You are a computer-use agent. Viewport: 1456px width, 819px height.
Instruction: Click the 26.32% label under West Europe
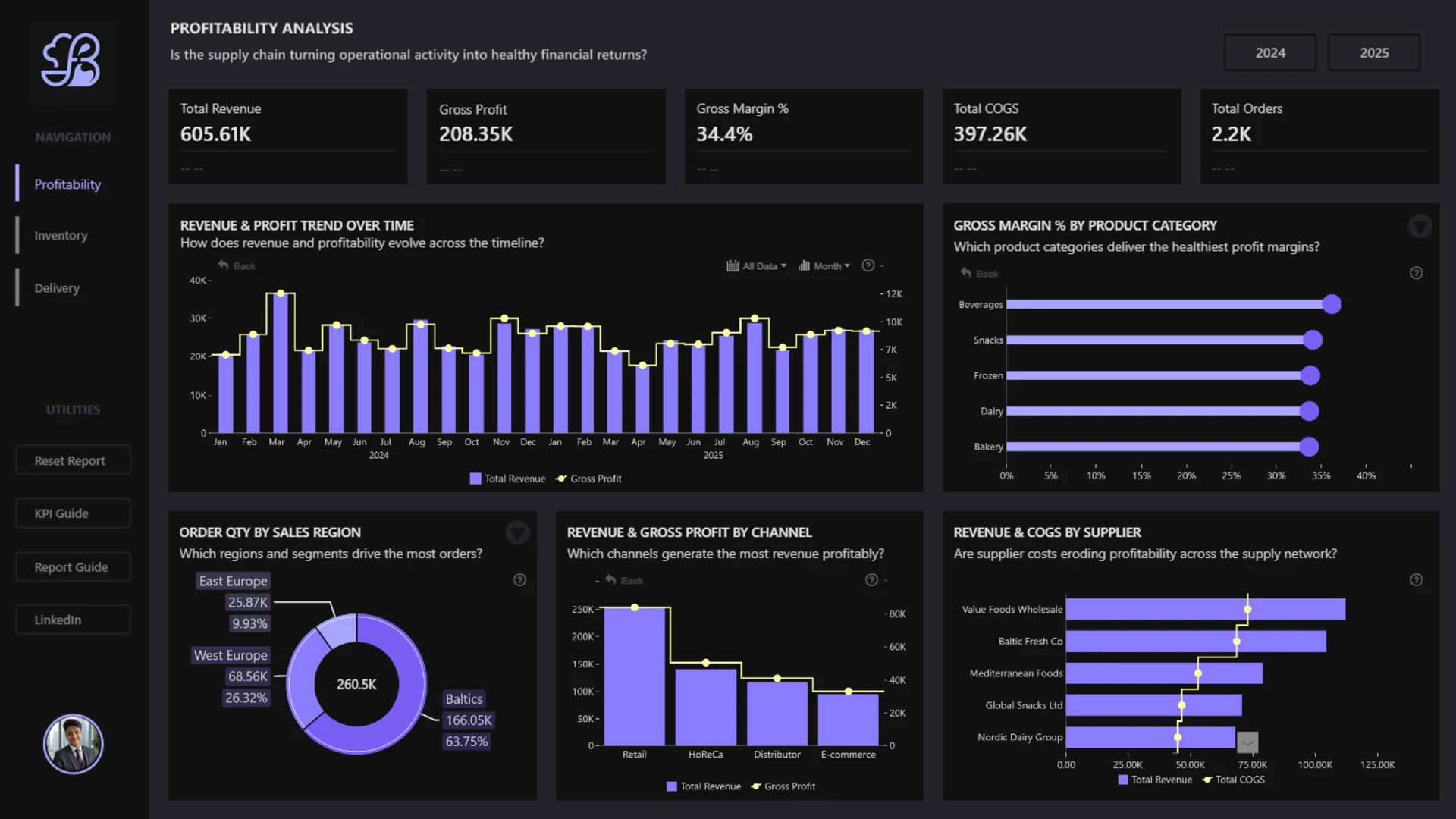246,698
